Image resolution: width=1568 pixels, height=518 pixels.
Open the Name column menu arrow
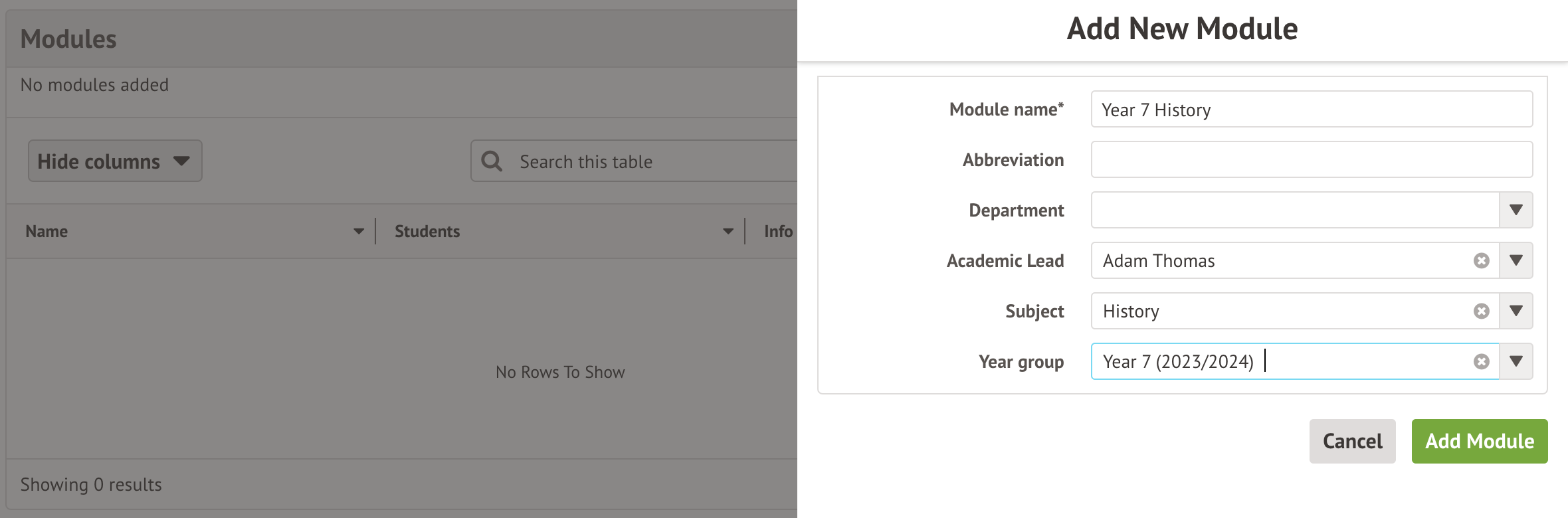pyautogui.click(x=359, y=231)
